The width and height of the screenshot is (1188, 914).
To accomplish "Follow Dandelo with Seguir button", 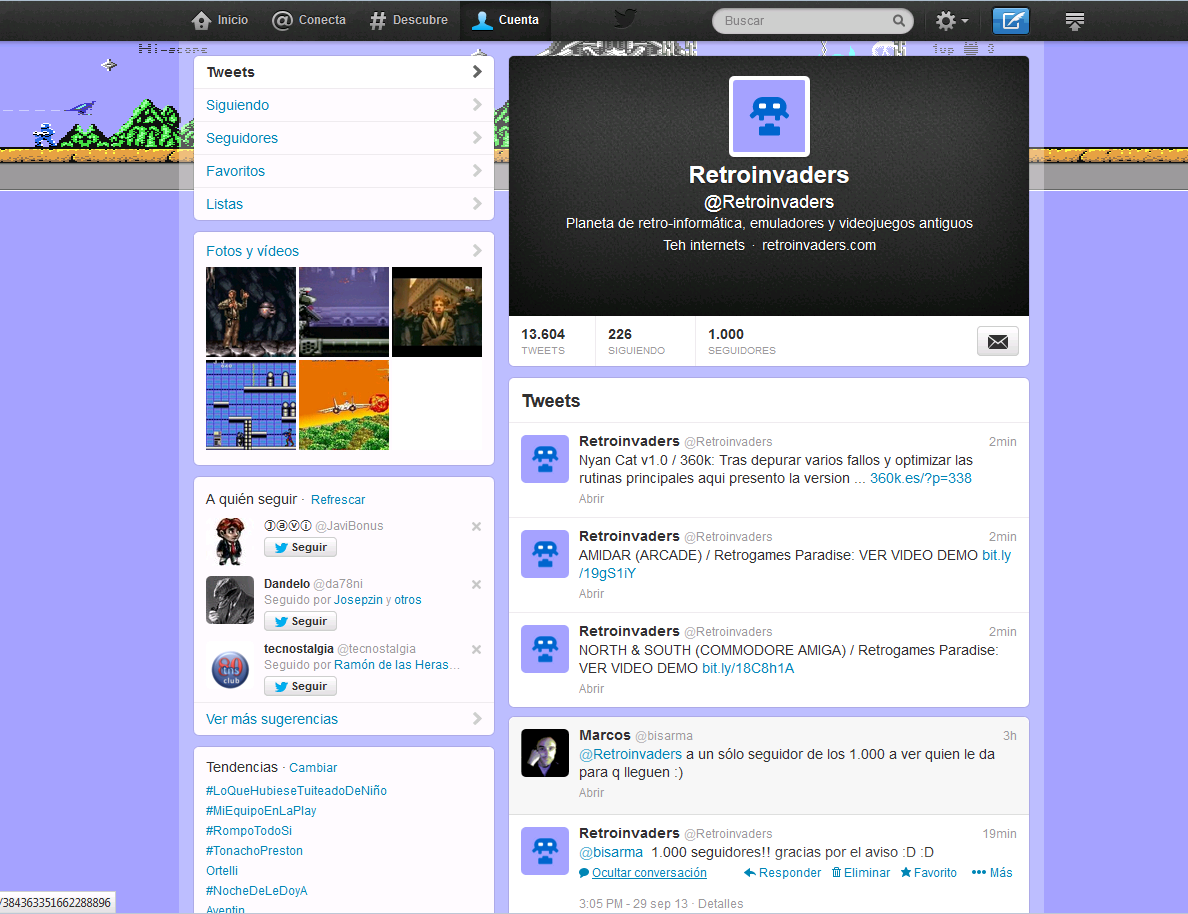I will click(301, 621).
